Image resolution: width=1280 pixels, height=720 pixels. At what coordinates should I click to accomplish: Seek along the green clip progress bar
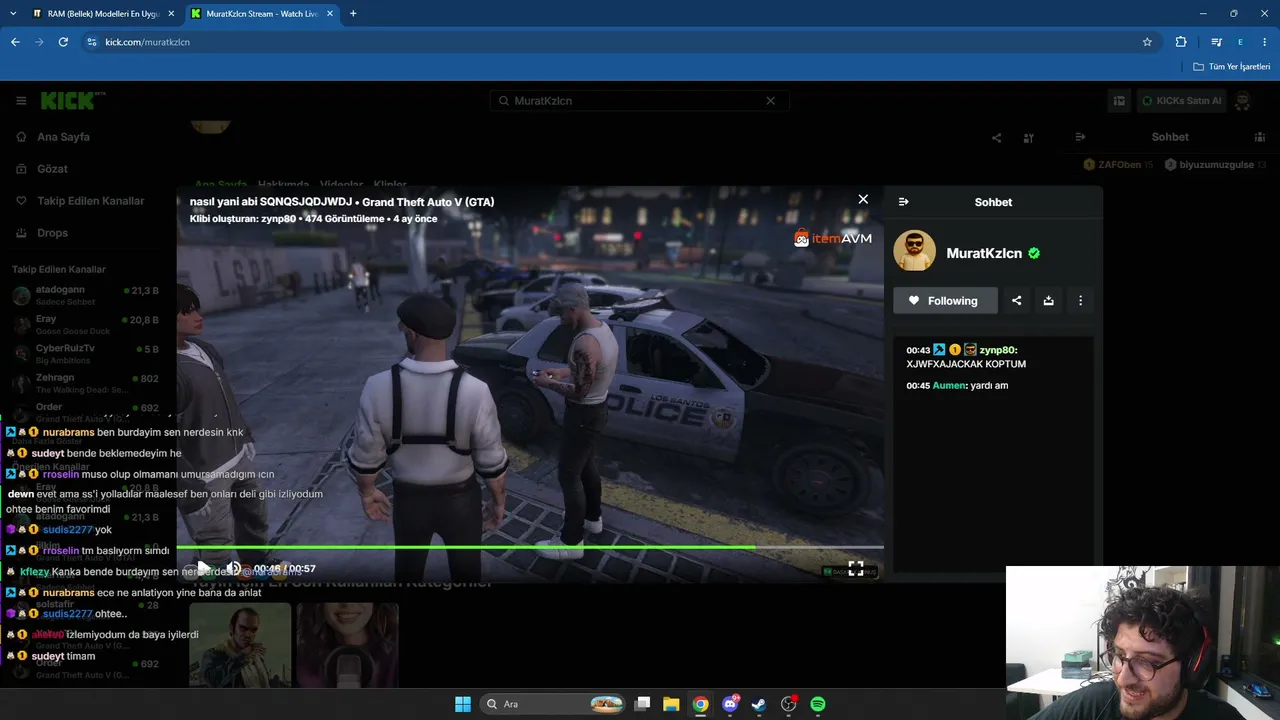(530, 547)
